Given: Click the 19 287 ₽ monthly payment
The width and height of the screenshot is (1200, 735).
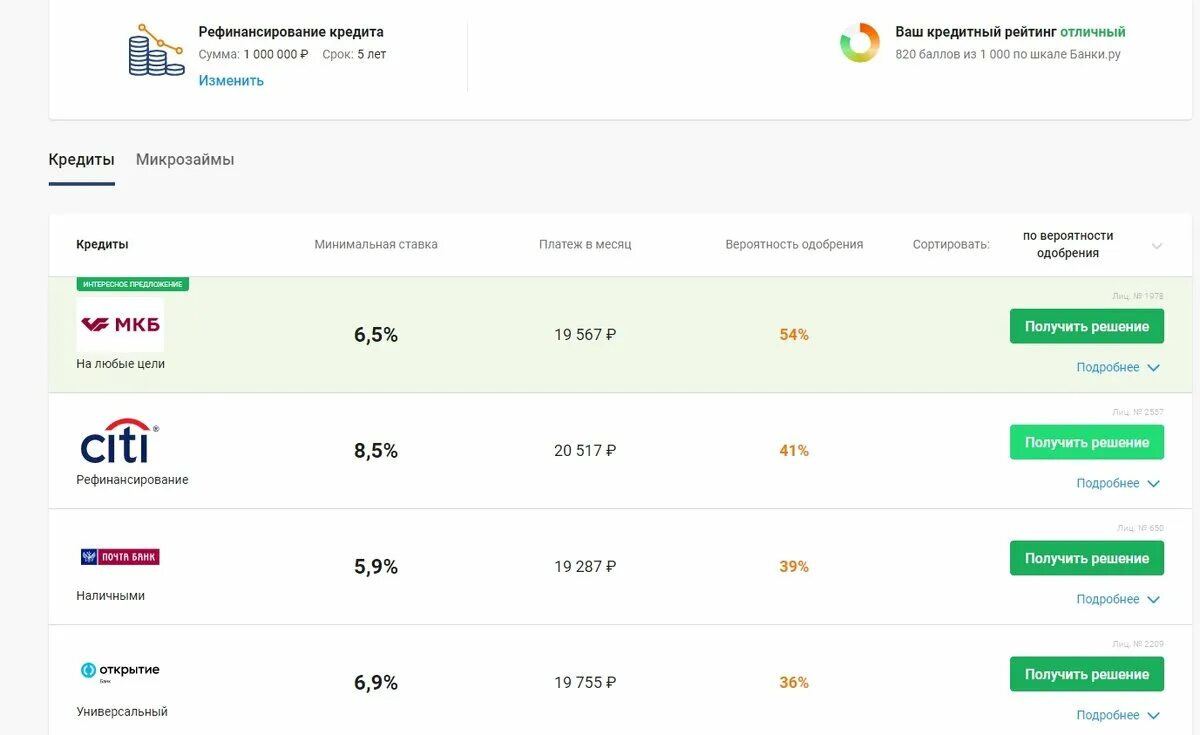Looking at the screenshot, I should tap(585, 567).
